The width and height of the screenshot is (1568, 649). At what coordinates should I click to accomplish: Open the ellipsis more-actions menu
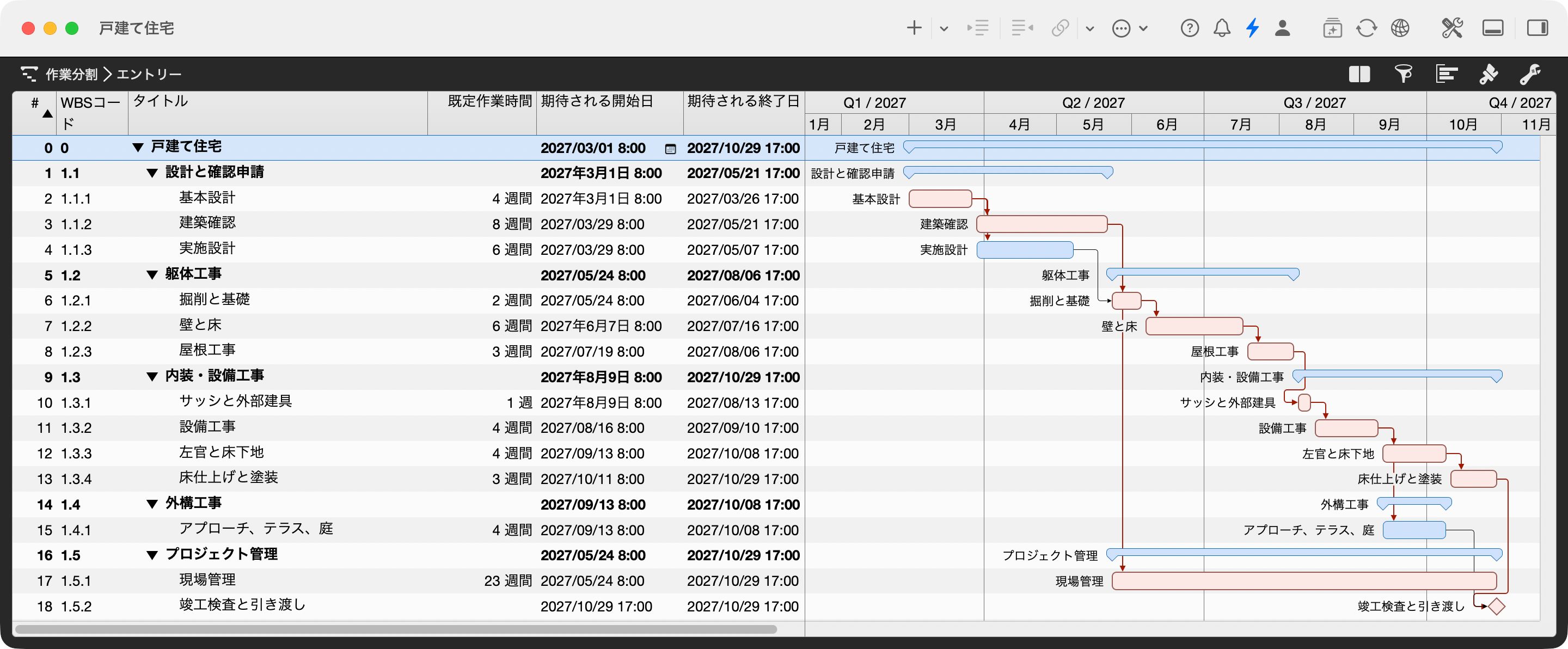pos(1121,29)
